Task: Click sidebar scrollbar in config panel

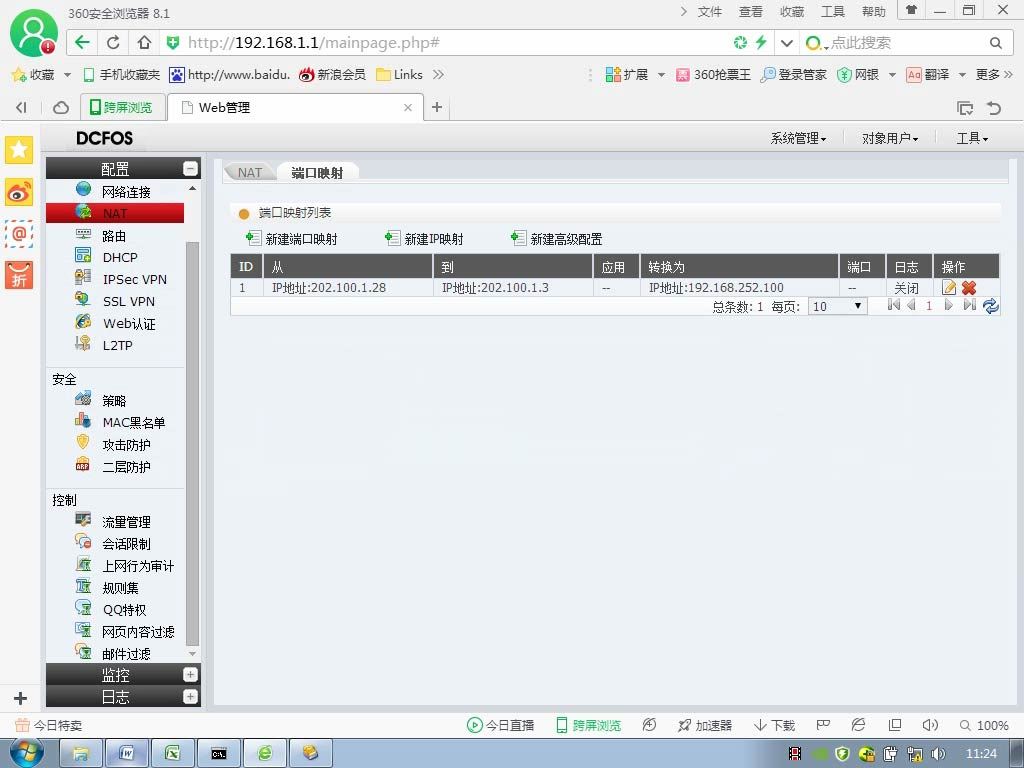Action: pos(192,443)
